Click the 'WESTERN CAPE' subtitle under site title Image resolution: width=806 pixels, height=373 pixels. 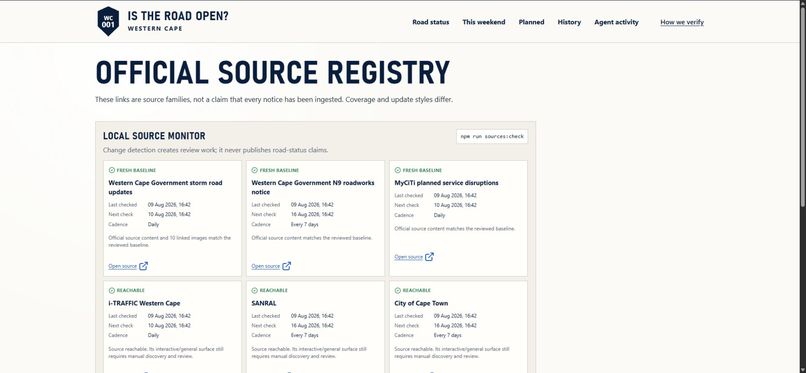click(155, 29)
